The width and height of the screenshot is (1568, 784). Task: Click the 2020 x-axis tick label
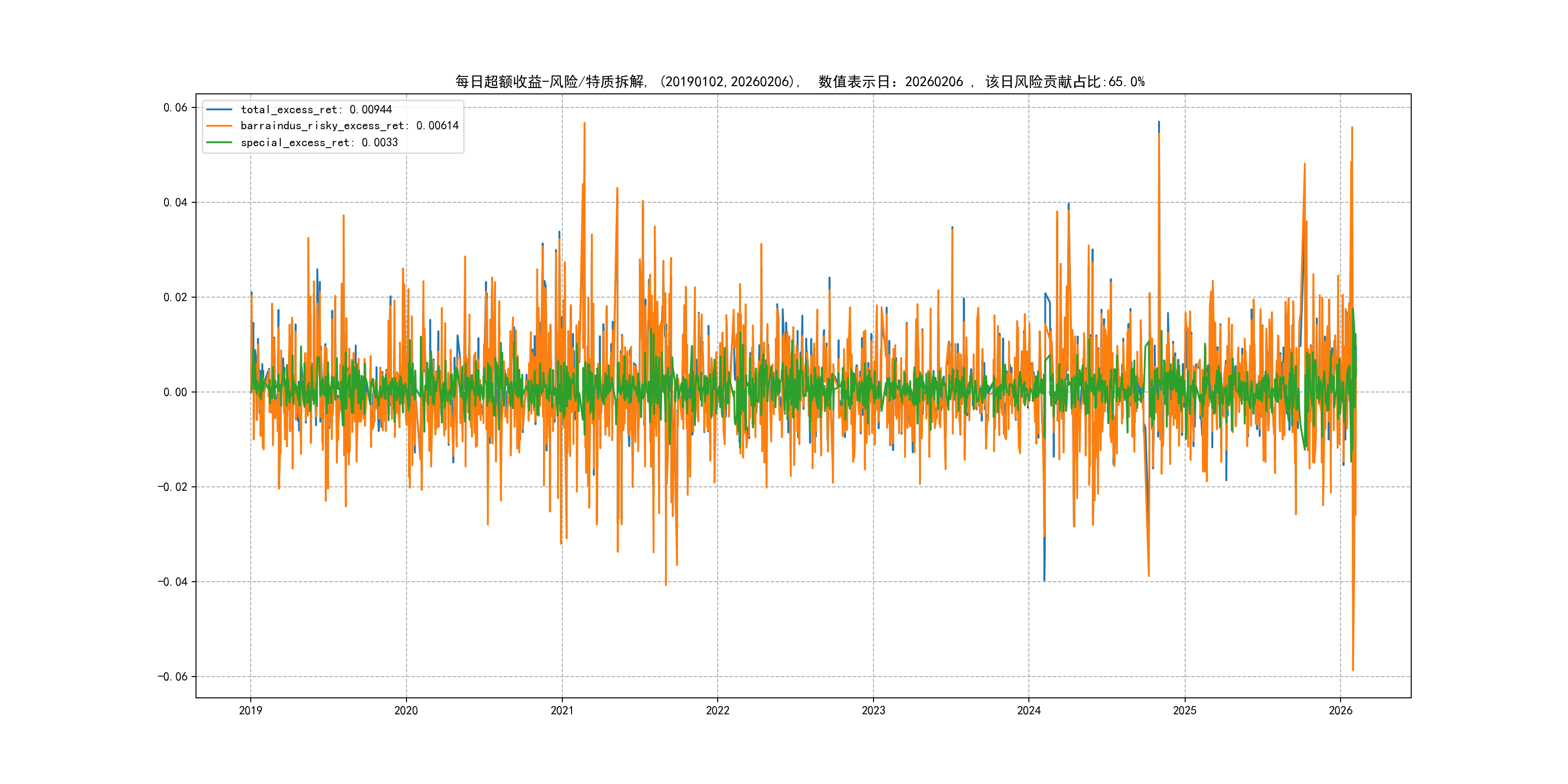pos(406,710)
